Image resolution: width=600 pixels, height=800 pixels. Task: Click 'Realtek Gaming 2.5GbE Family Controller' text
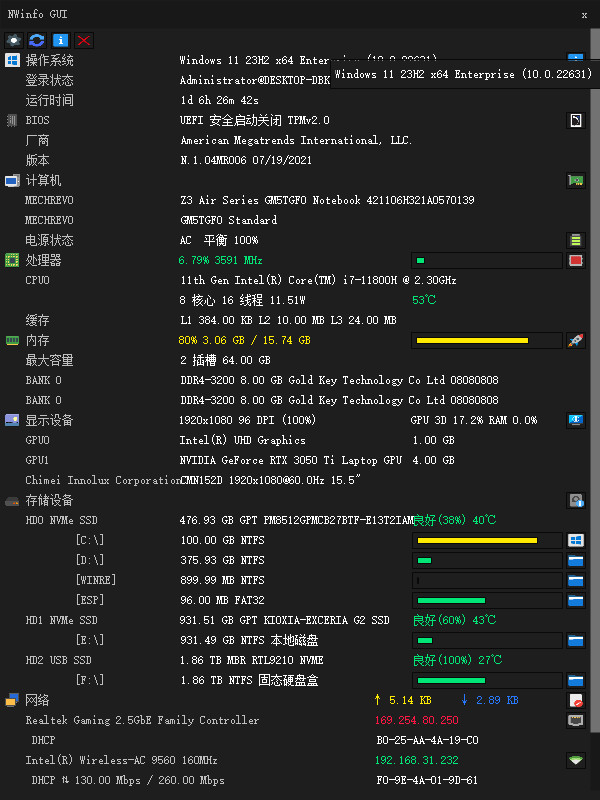coord(142,720)
